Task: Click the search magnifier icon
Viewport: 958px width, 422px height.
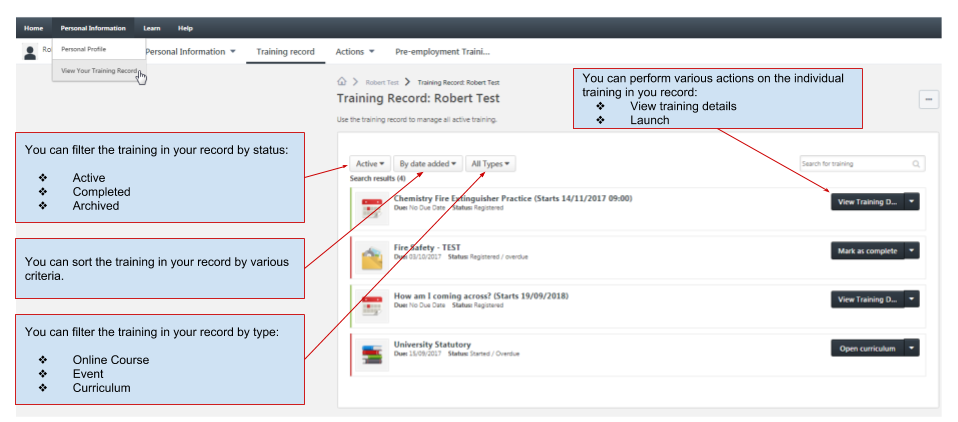Action: click(x=916, y=163)
